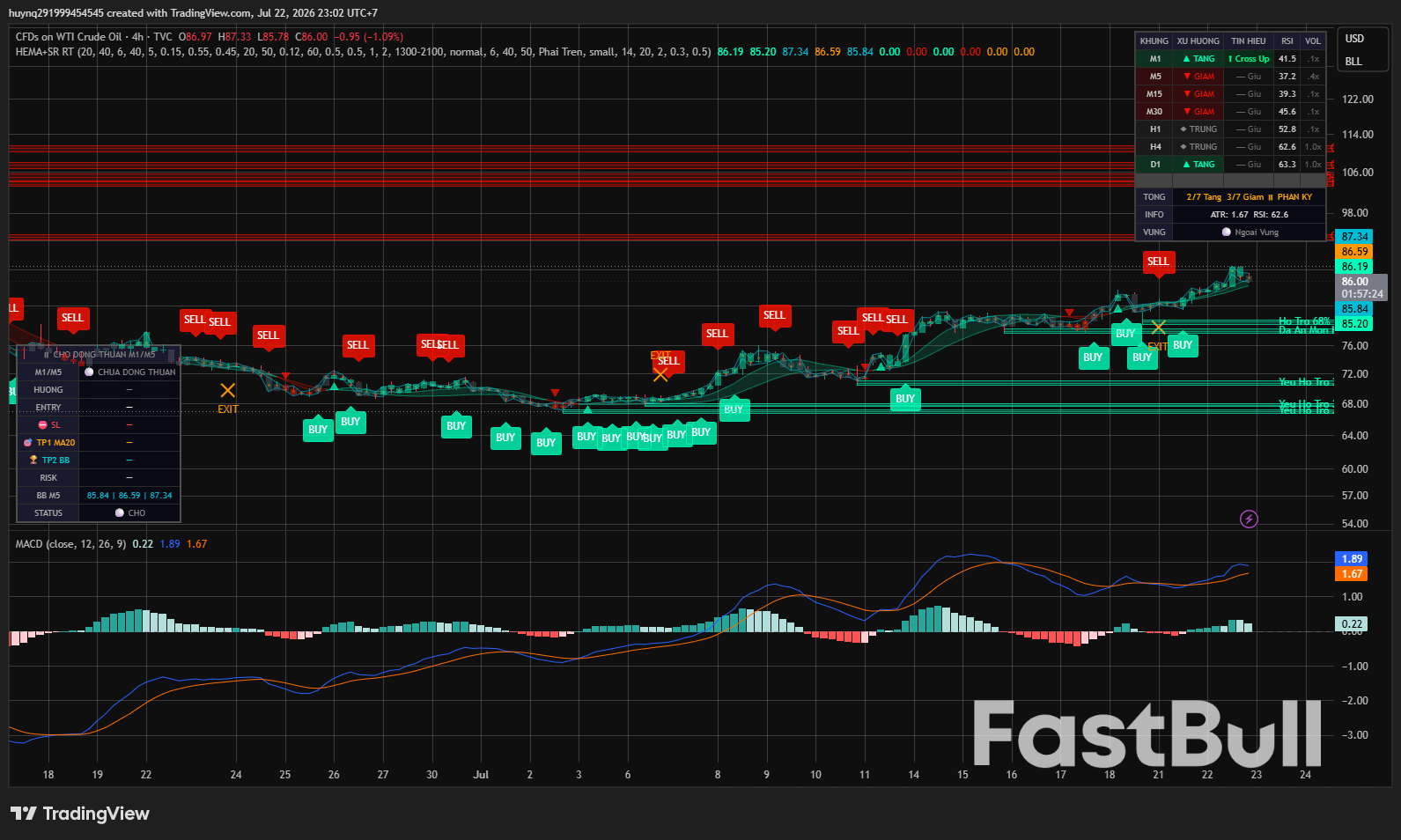Click the TradingView logo at bottom left

(80, 814)
